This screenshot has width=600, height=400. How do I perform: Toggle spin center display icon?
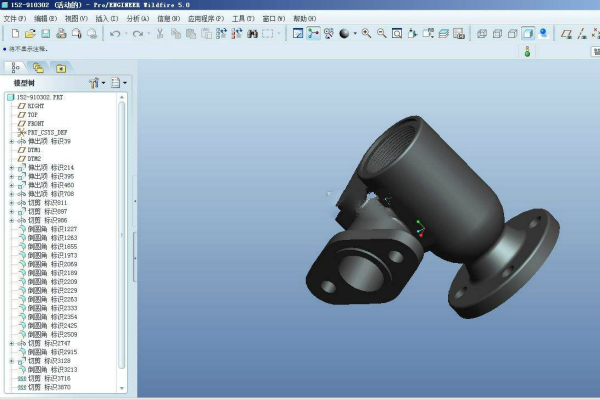pyautogui.click(x=313, y=34)
